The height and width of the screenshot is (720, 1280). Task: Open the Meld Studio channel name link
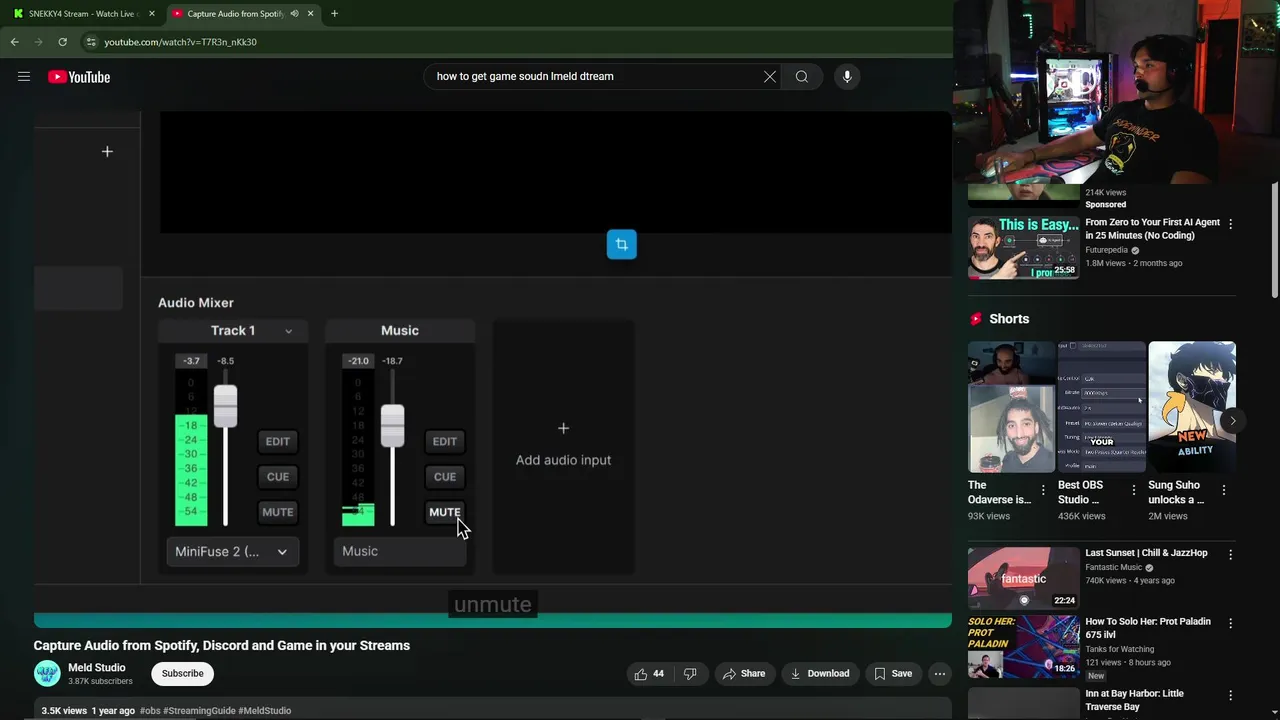click(97, 668)
